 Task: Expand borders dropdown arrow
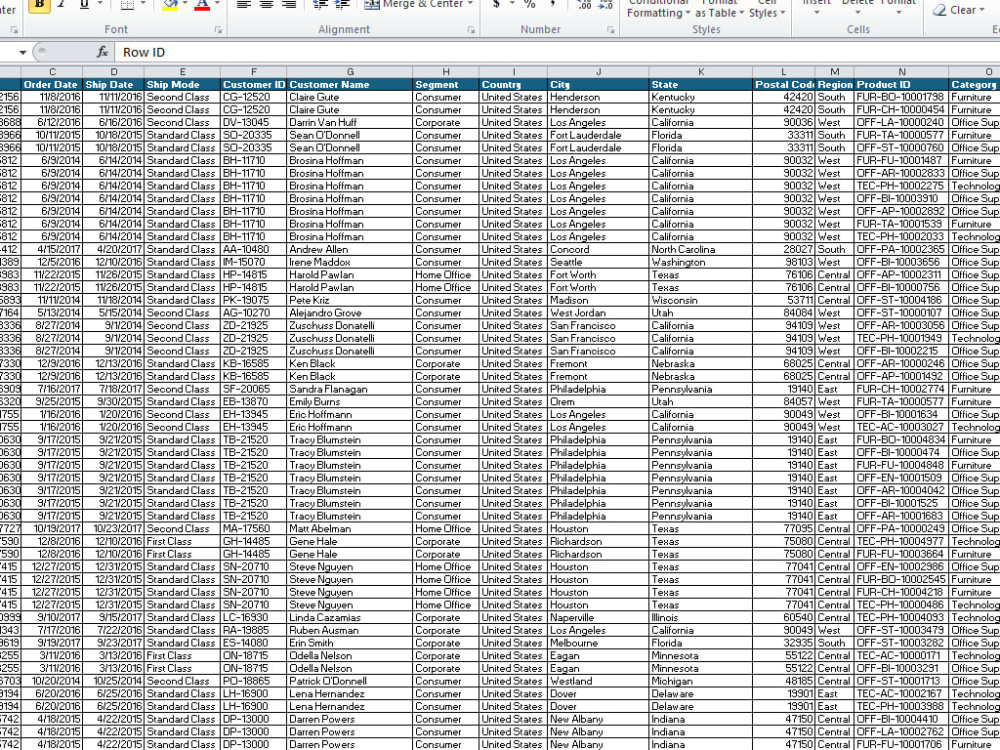[143, 4]
